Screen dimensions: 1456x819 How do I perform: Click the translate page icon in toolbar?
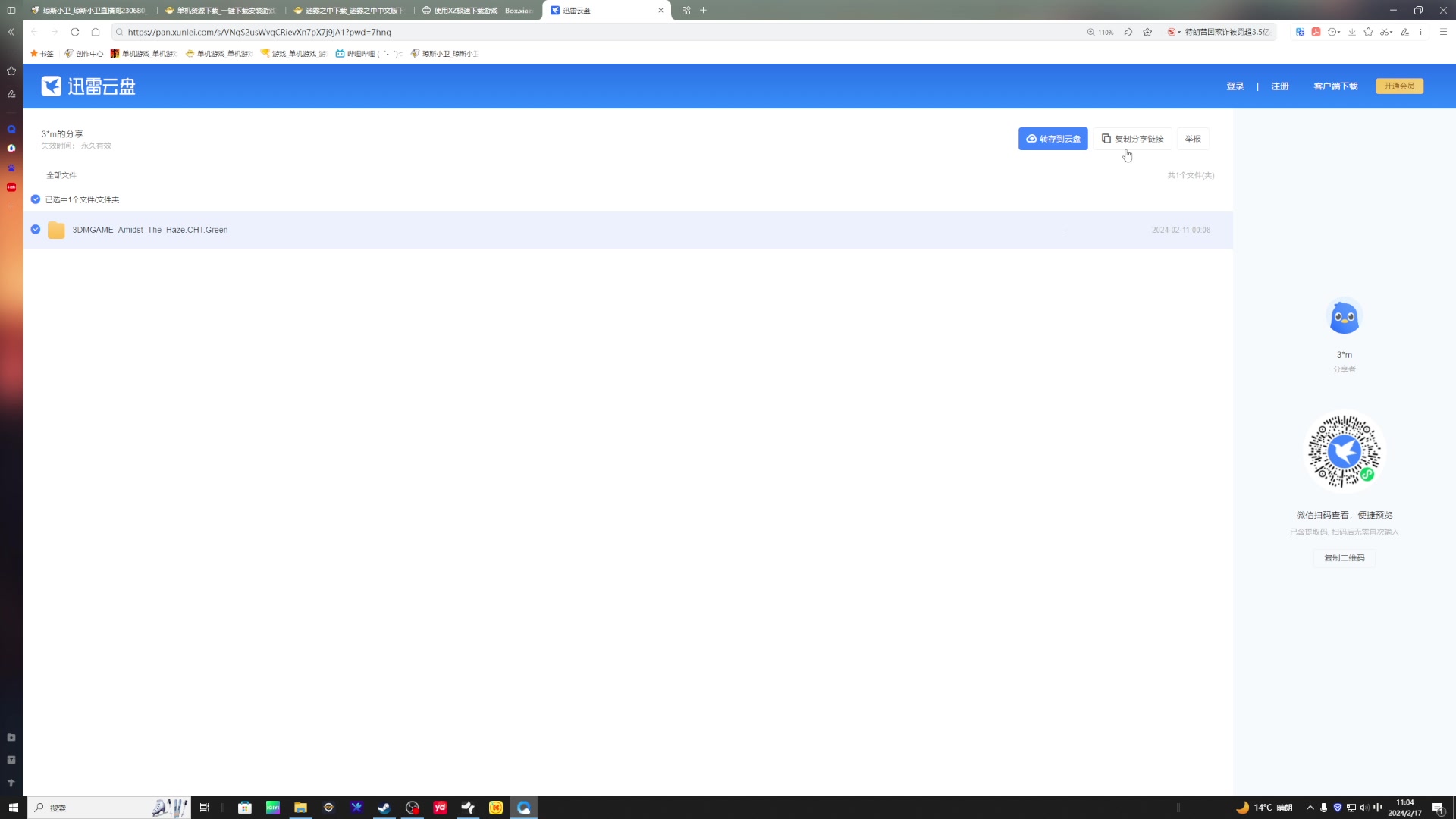point(1300,32)
